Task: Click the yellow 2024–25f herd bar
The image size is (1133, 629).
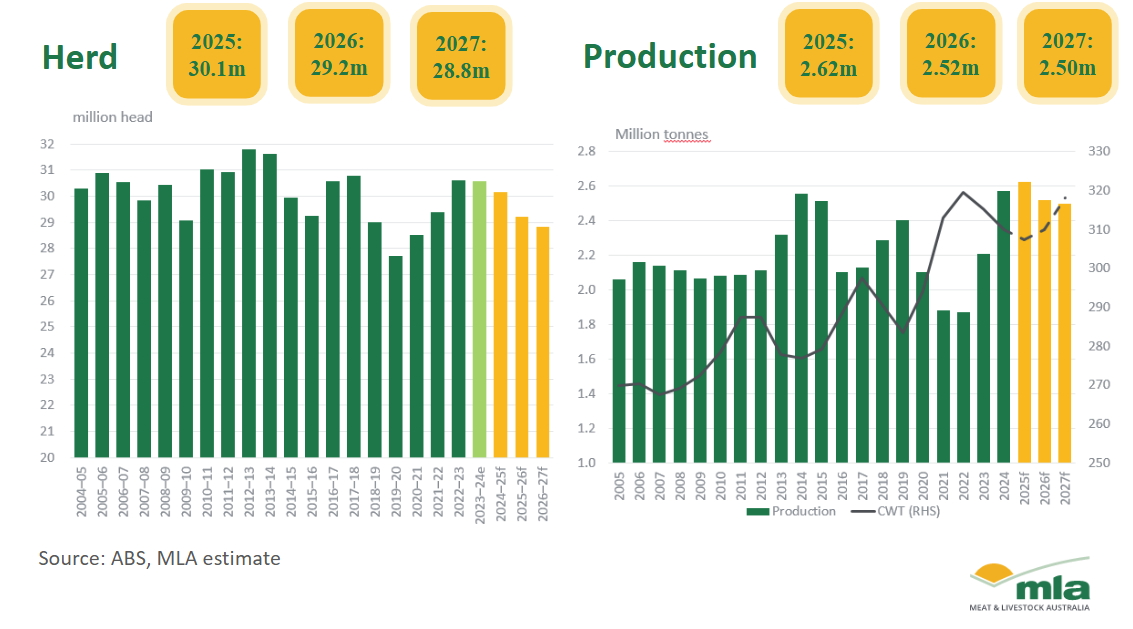Action: 500,325
